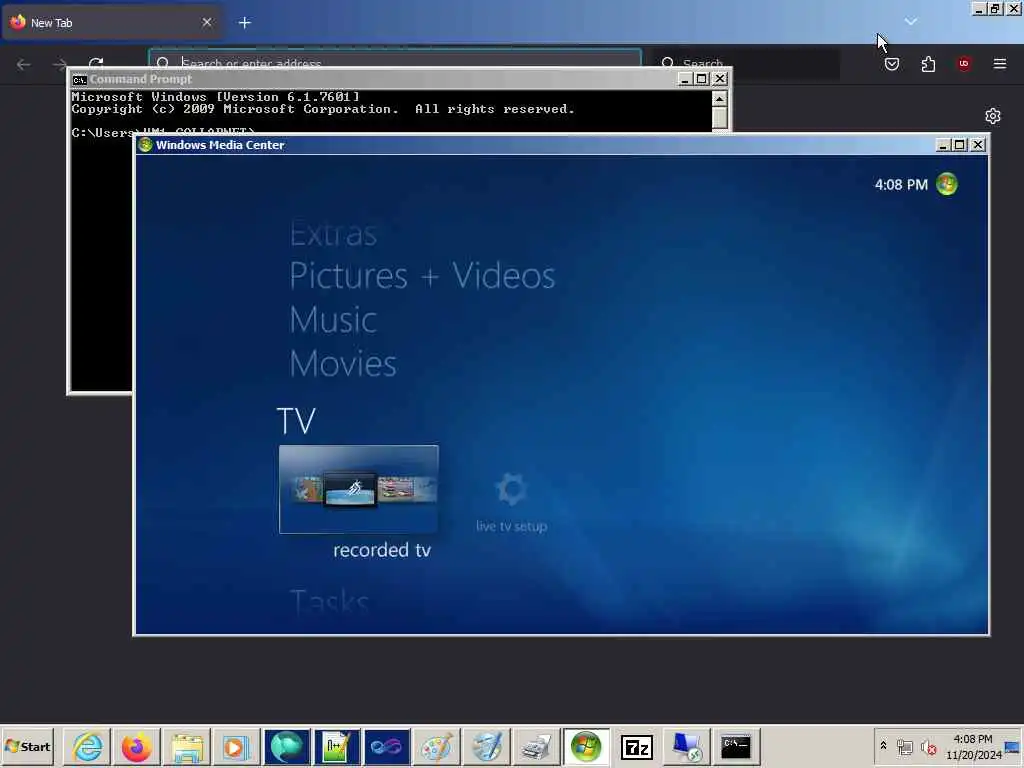Click the network tray icon
This screenshot has height=768, width=1024.
905,746
